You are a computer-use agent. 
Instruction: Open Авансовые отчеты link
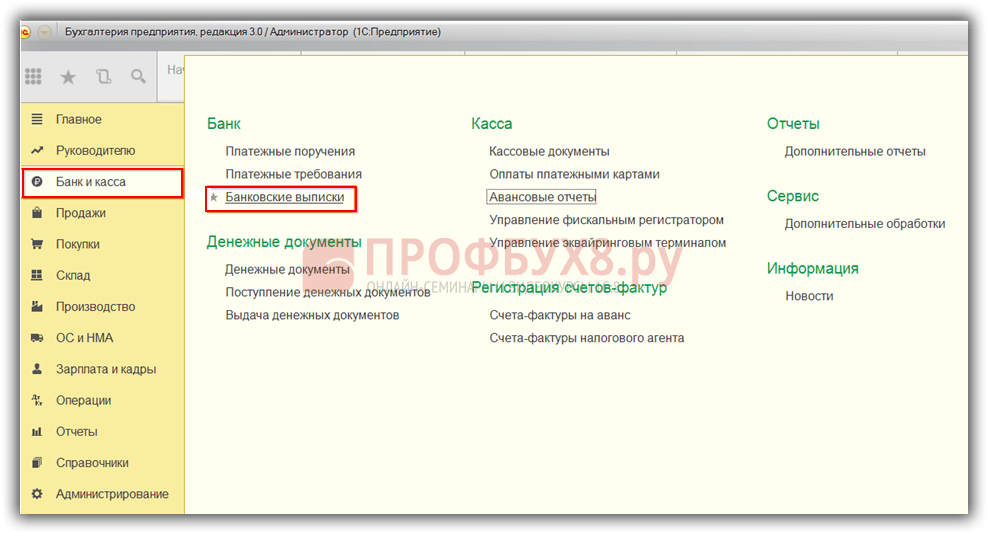pyautogui.click(x=543, y=197)
